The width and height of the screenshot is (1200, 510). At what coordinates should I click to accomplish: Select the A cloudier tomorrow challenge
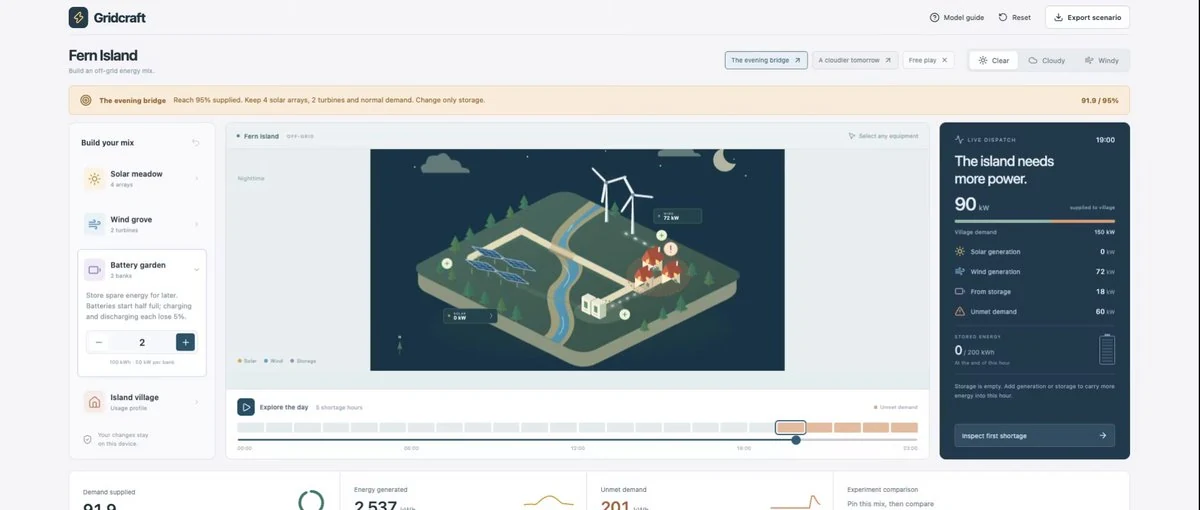(x=855, y=60)
